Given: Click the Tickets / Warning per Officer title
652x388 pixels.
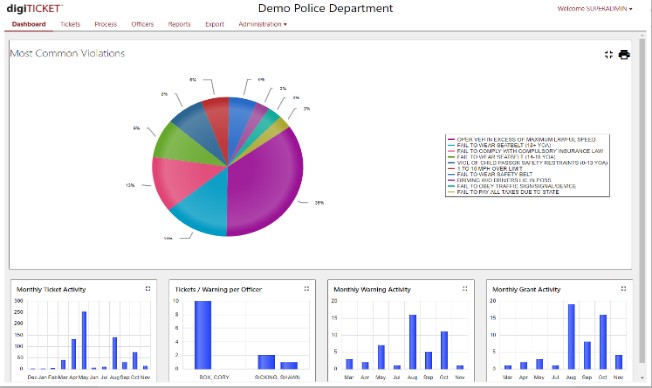Looking at the screenshot, I should pos(218,289).
